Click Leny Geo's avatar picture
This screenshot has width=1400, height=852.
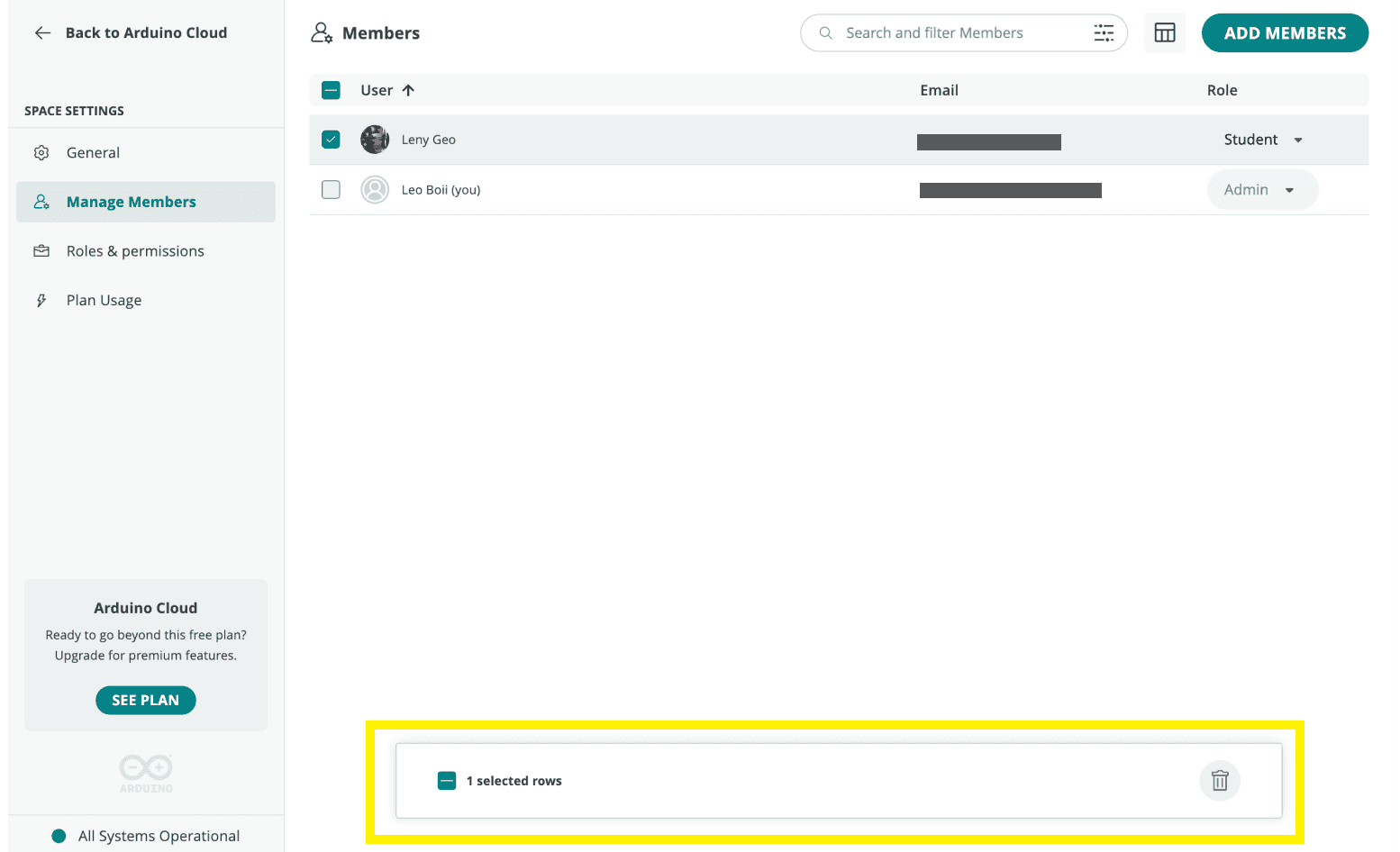(375, 140)
